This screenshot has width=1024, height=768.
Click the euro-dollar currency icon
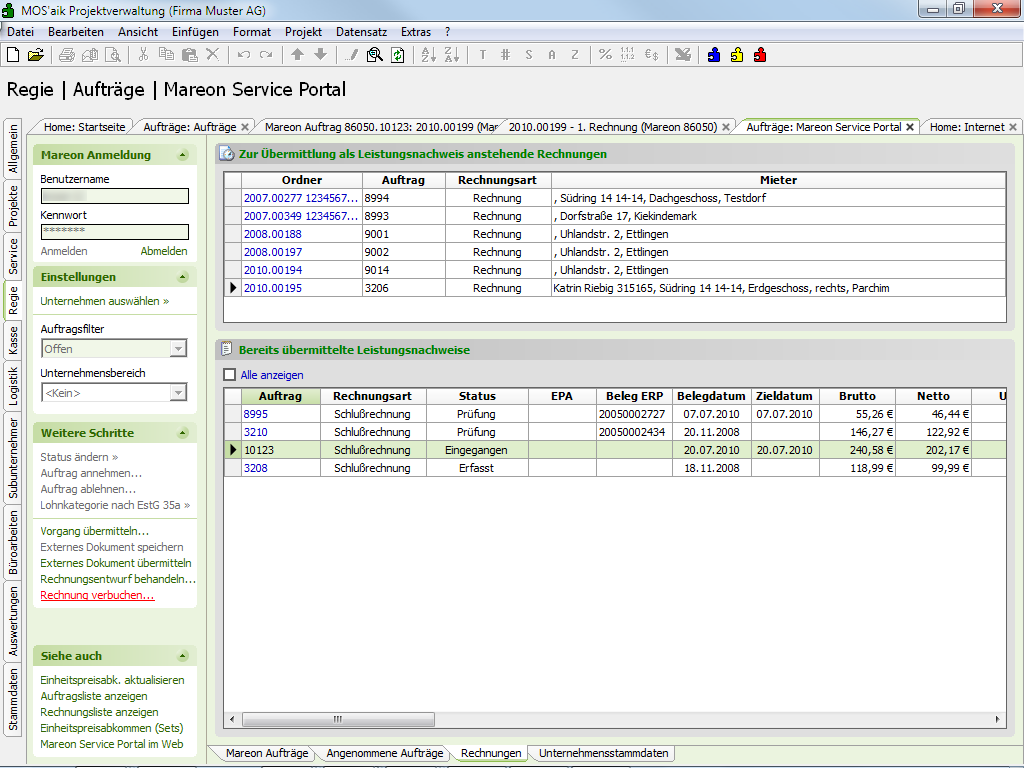[x=651, y=55]
